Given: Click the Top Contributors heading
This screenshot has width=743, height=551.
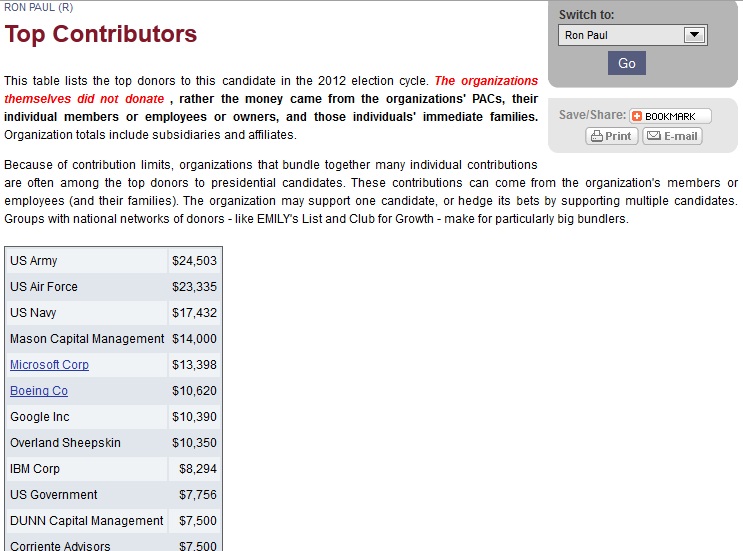Looking at the screenshot, I should (x=101, y=35).
